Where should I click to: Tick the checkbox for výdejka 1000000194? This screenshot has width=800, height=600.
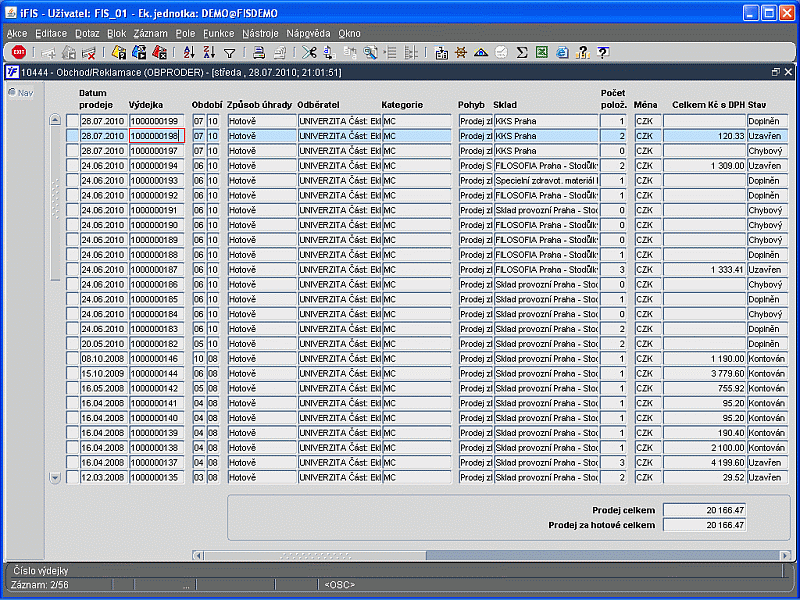72,165
